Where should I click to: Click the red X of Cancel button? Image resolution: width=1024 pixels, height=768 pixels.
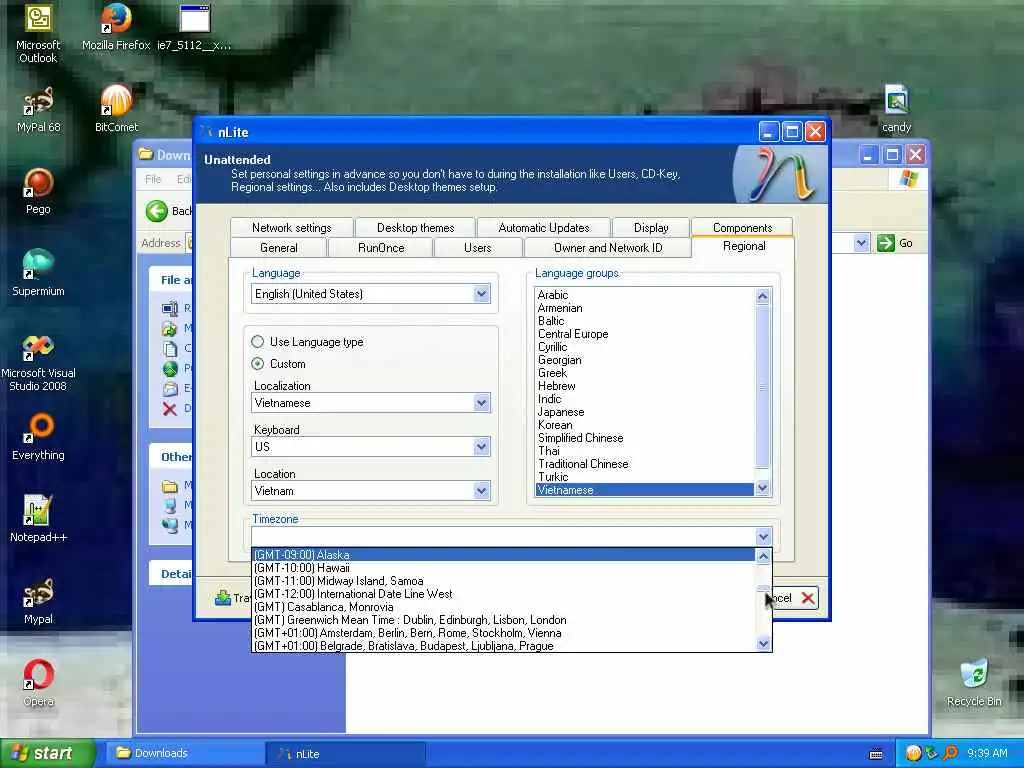[x=808, y=598]
